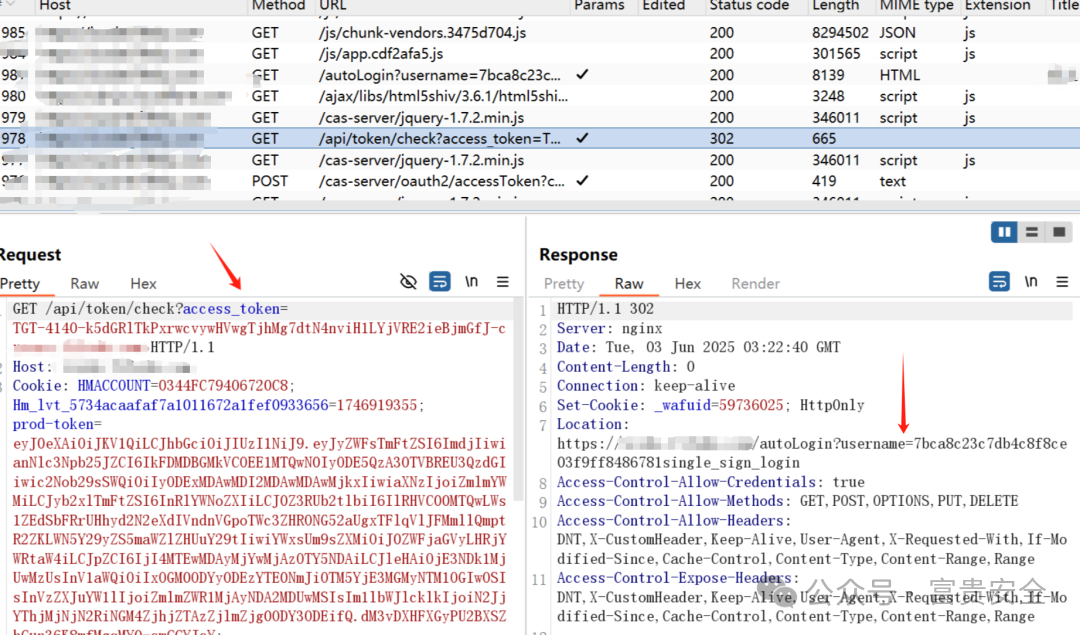Select side-by-side split layout icon

coord(1004,232)
